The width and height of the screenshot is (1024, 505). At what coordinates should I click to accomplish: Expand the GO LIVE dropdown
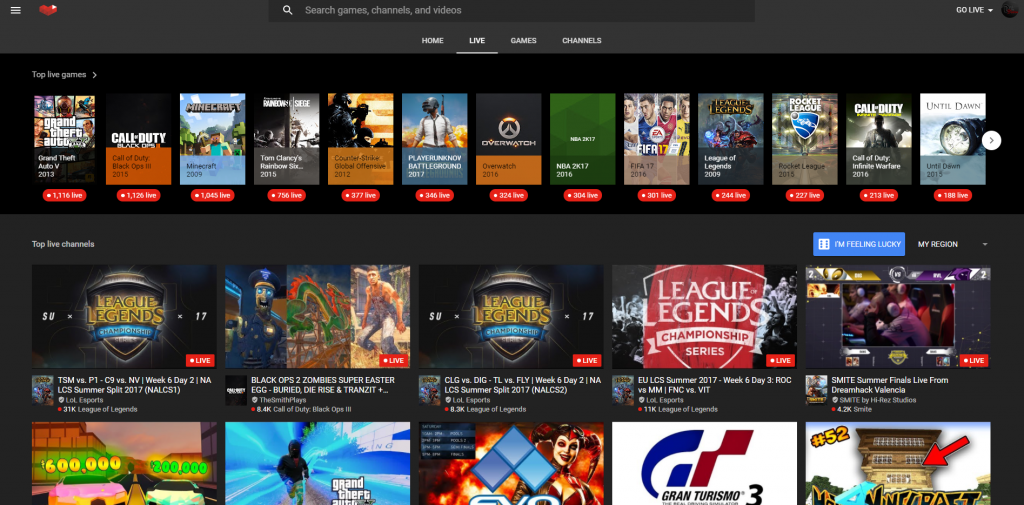pyautogui.click(x=975, y=10)
